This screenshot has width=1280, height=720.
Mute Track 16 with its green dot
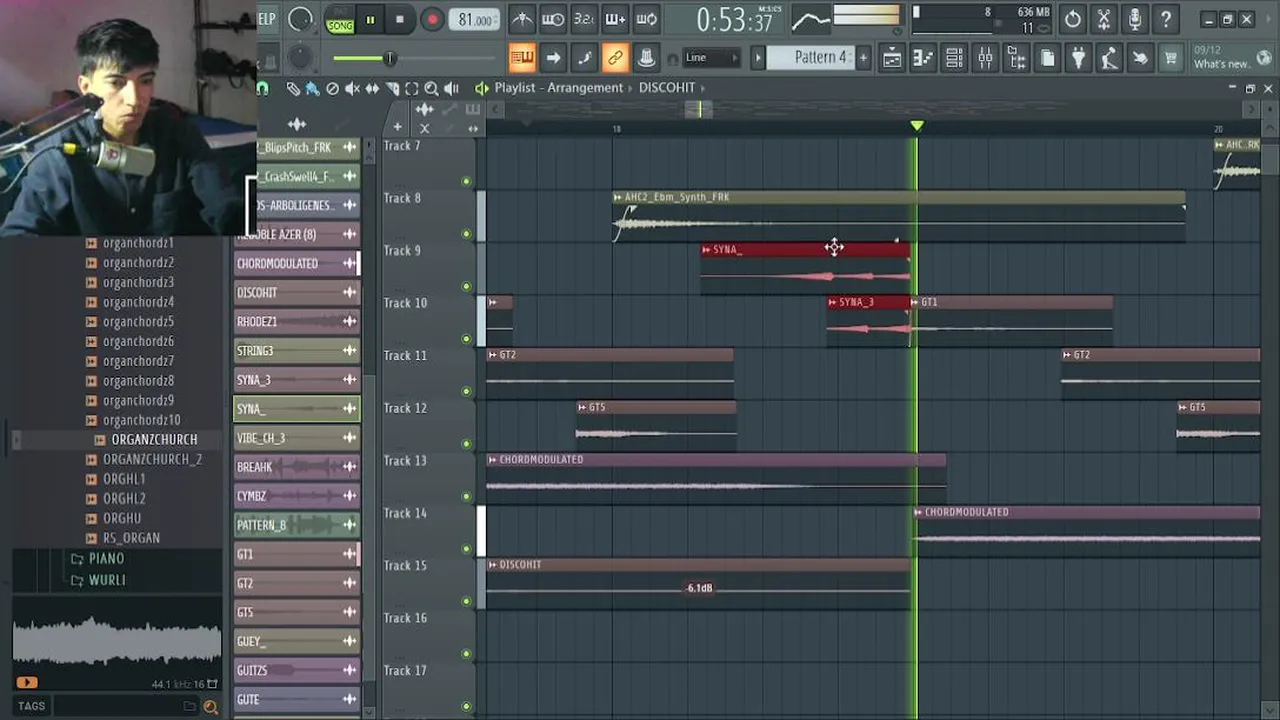click(x=466, y=654)
